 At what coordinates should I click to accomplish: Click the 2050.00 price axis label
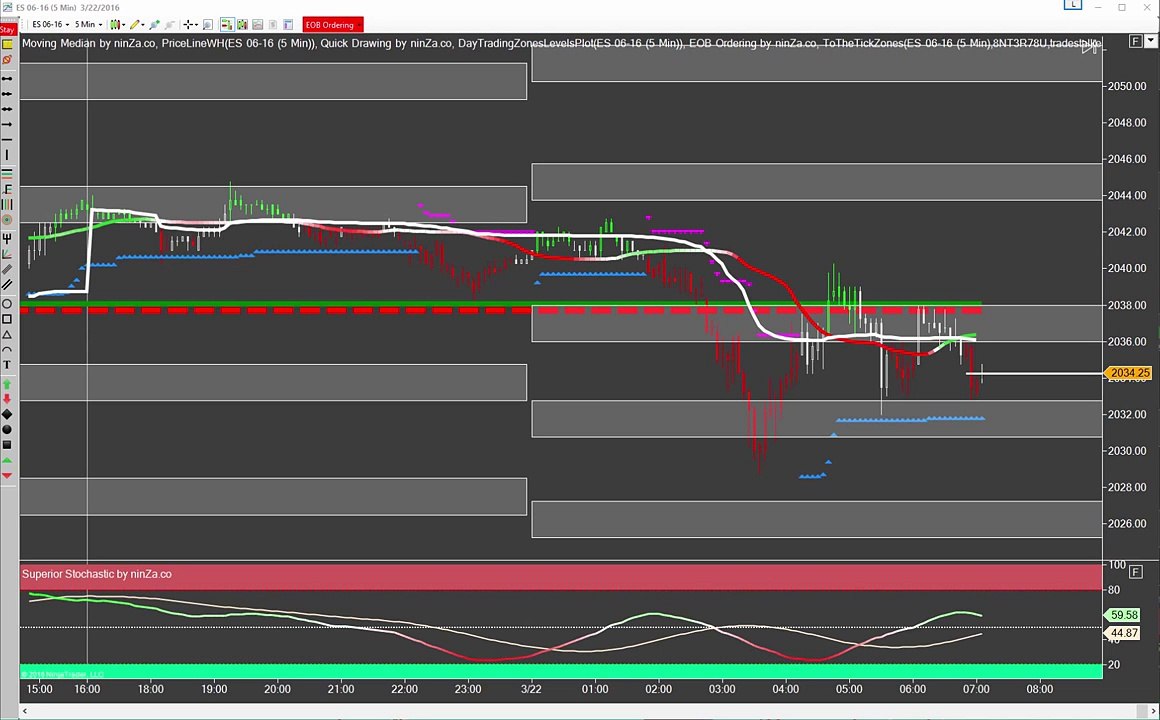pos(1127,86)
